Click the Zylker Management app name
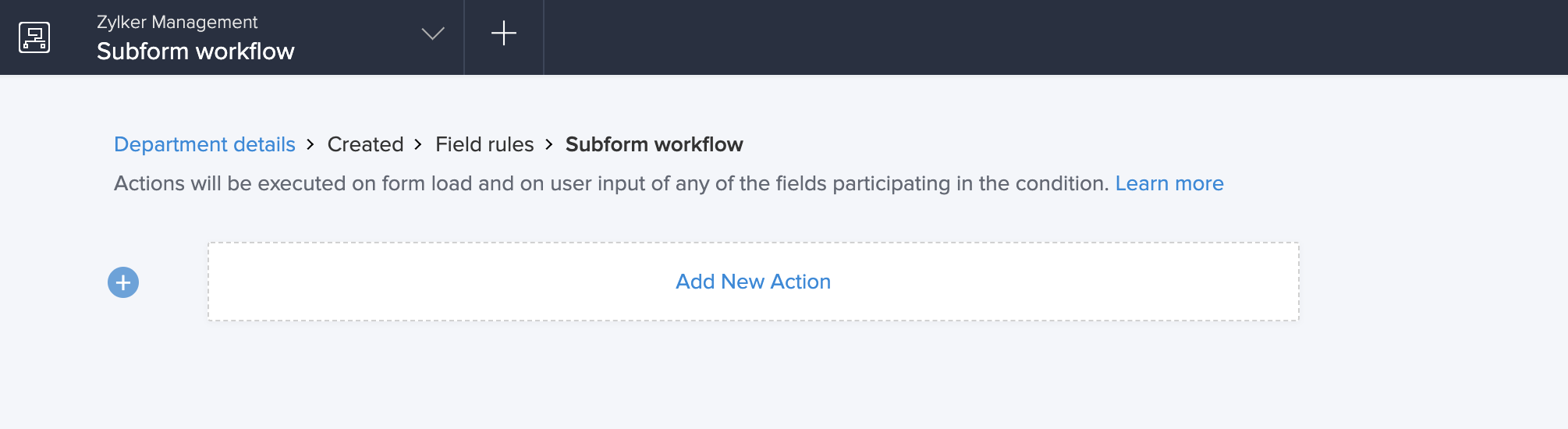1568x429 pixels. click(177, 22)
